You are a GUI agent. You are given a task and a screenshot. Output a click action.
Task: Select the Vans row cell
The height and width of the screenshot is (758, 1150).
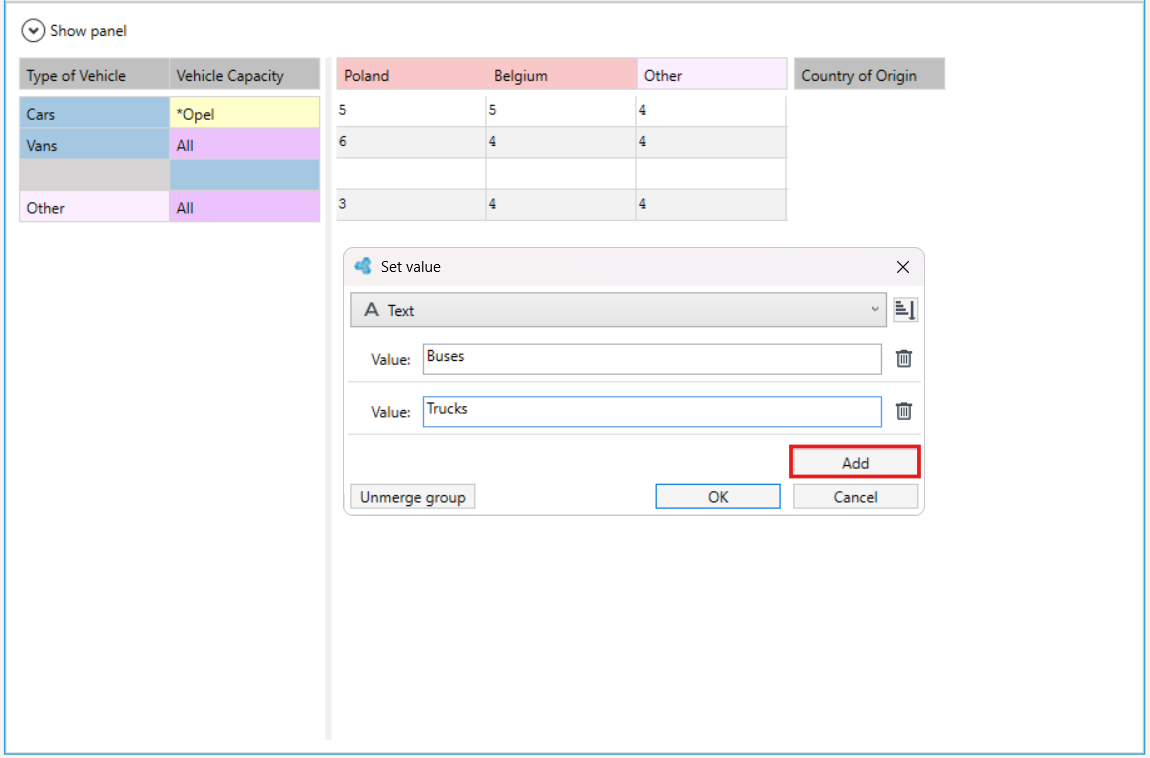pos(95,144)
